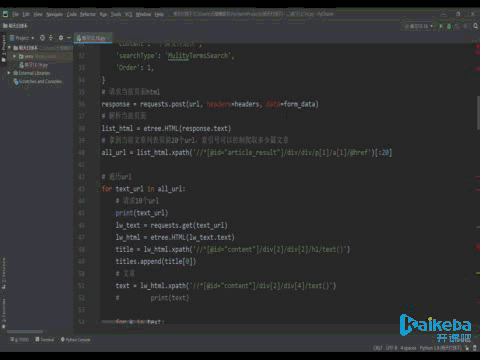Click the expand/collapse all icon in Project panel
The height and width of the screenshot is (360, 480).
click(x=51, y=38)
